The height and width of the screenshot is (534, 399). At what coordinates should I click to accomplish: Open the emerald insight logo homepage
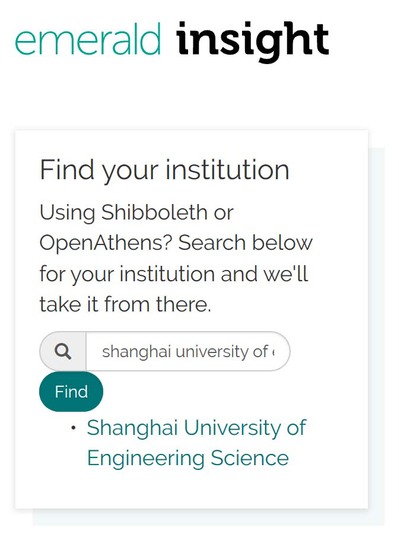(172, 42)
